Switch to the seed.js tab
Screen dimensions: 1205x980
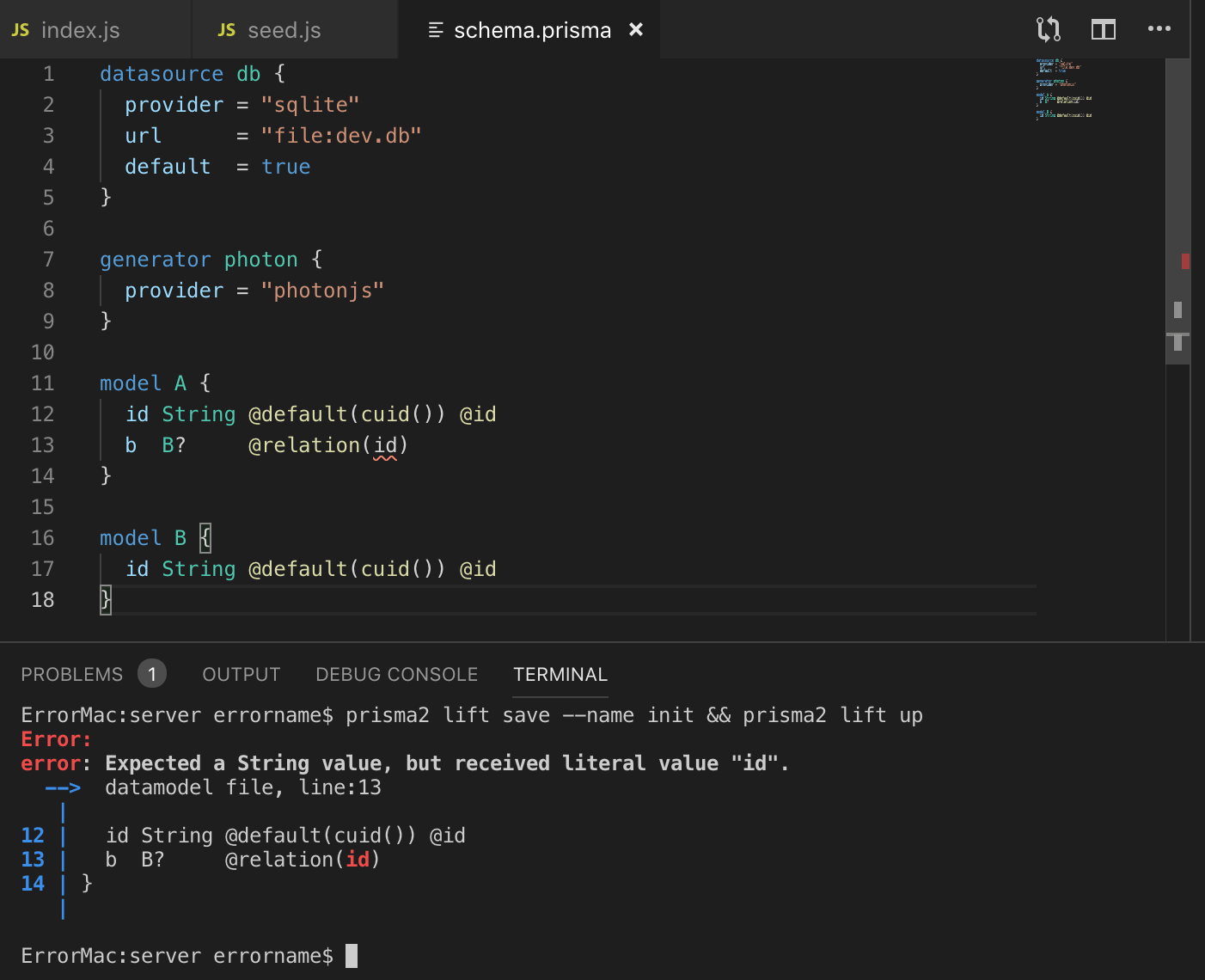[x=284, y=29]
